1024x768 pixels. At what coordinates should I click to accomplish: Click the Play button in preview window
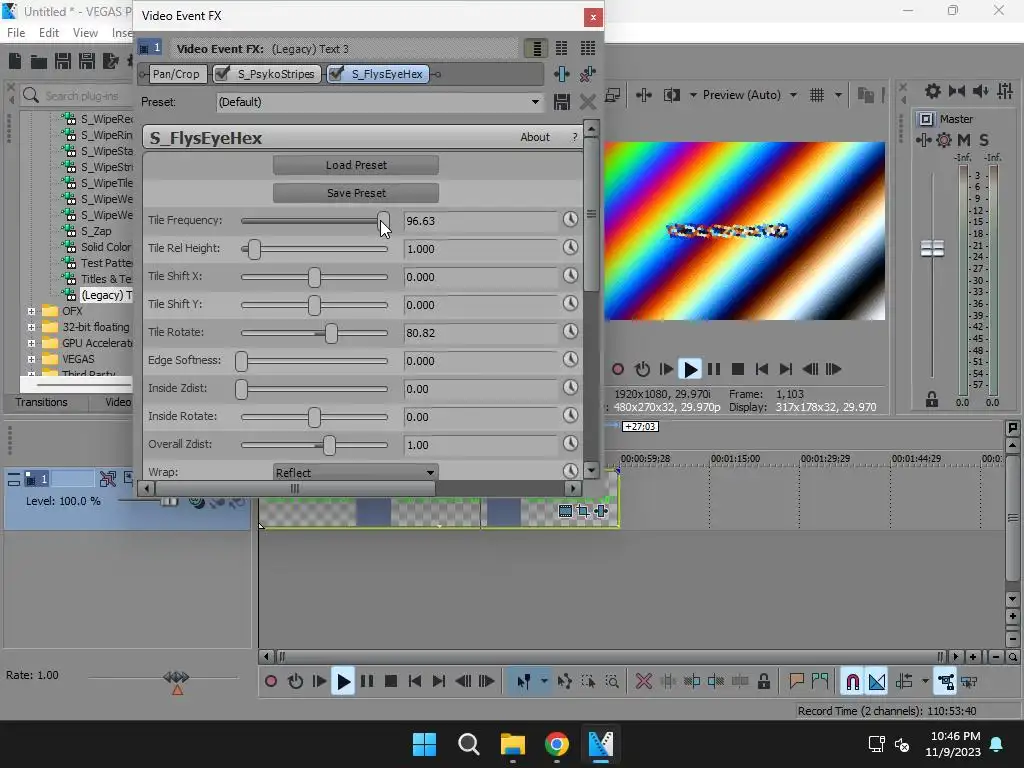[690, 370]
